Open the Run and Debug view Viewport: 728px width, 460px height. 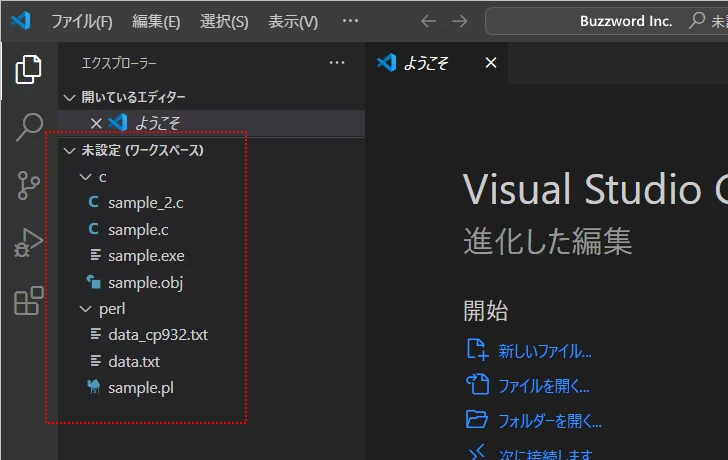28,243
